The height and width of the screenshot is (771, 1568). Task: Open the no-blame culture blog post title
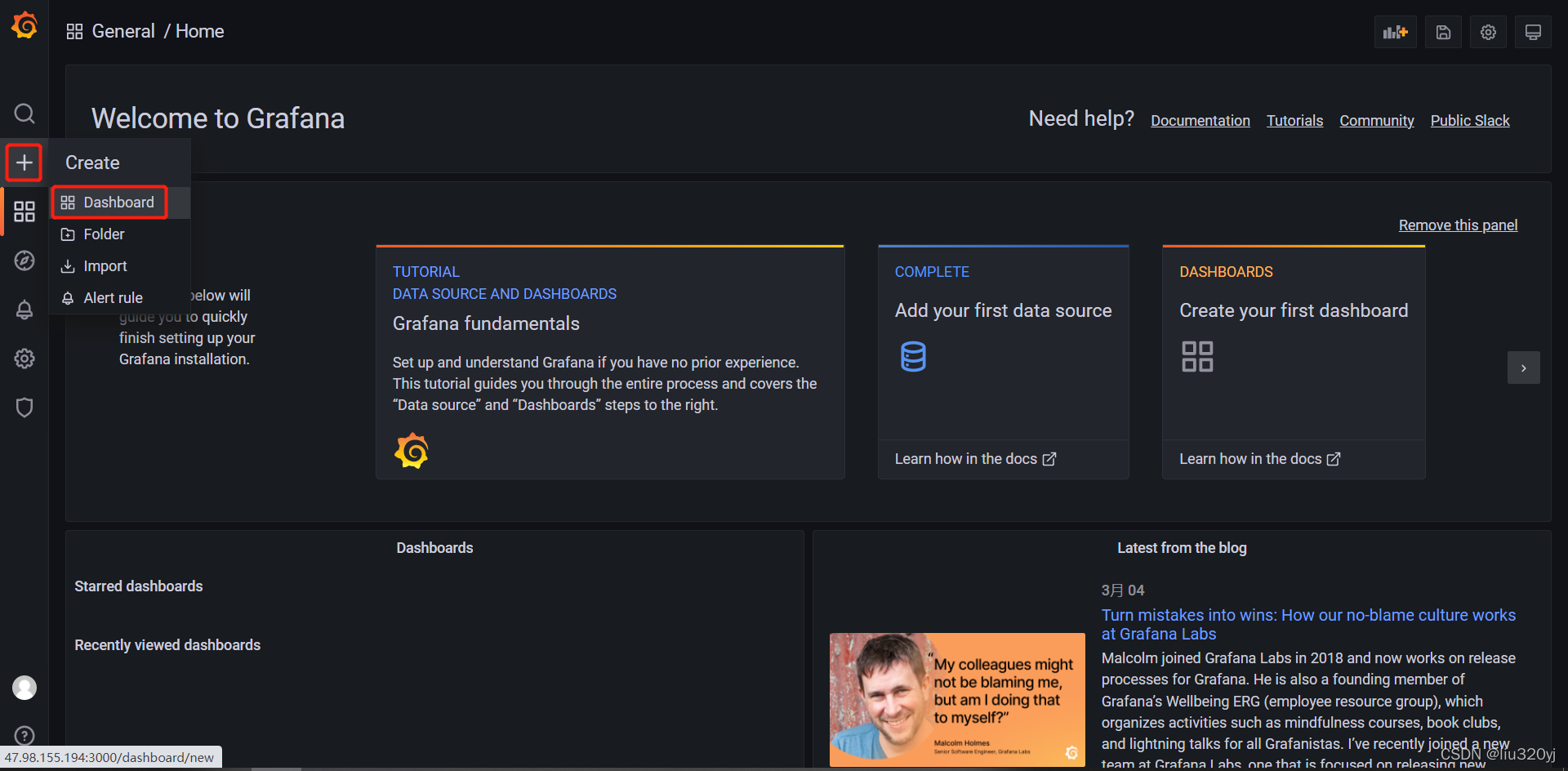[x=1308, y=625]
